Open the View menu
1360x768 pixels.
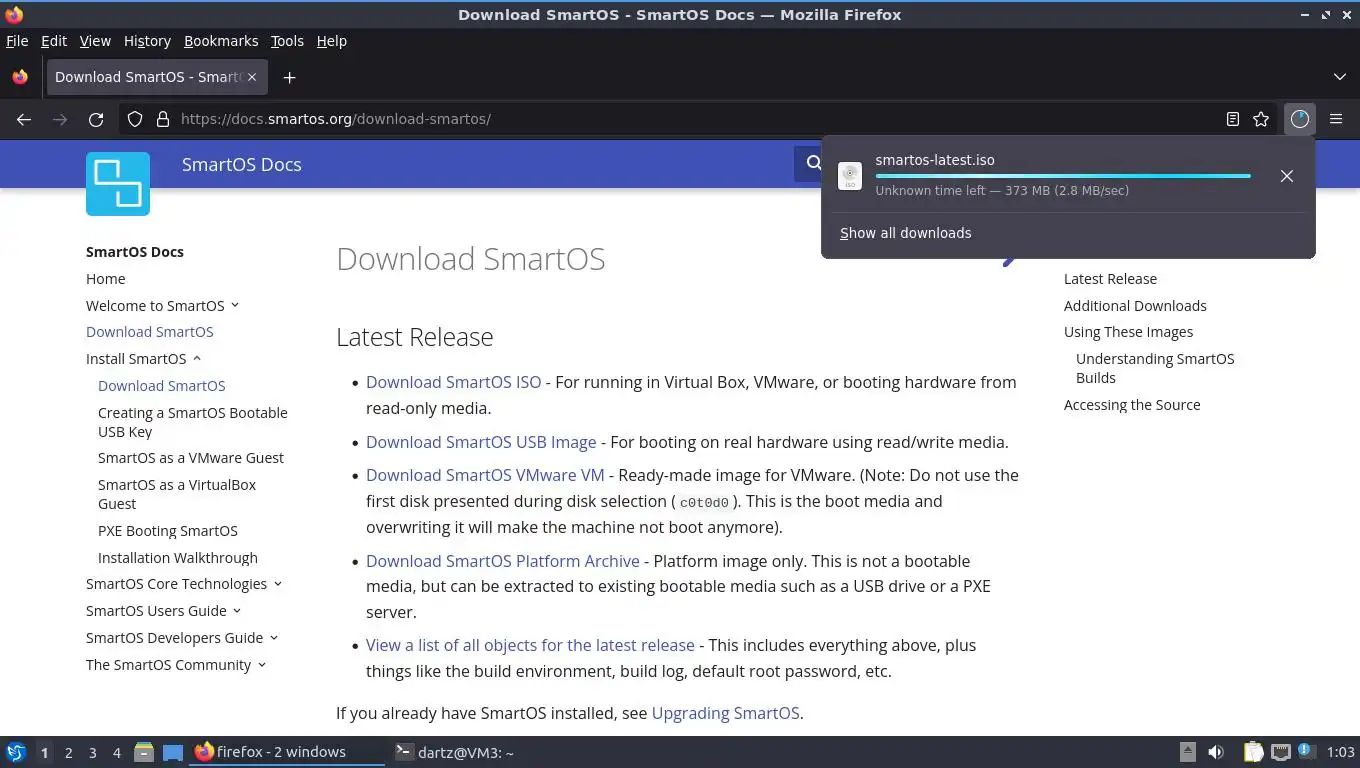(x=95, y=41)
